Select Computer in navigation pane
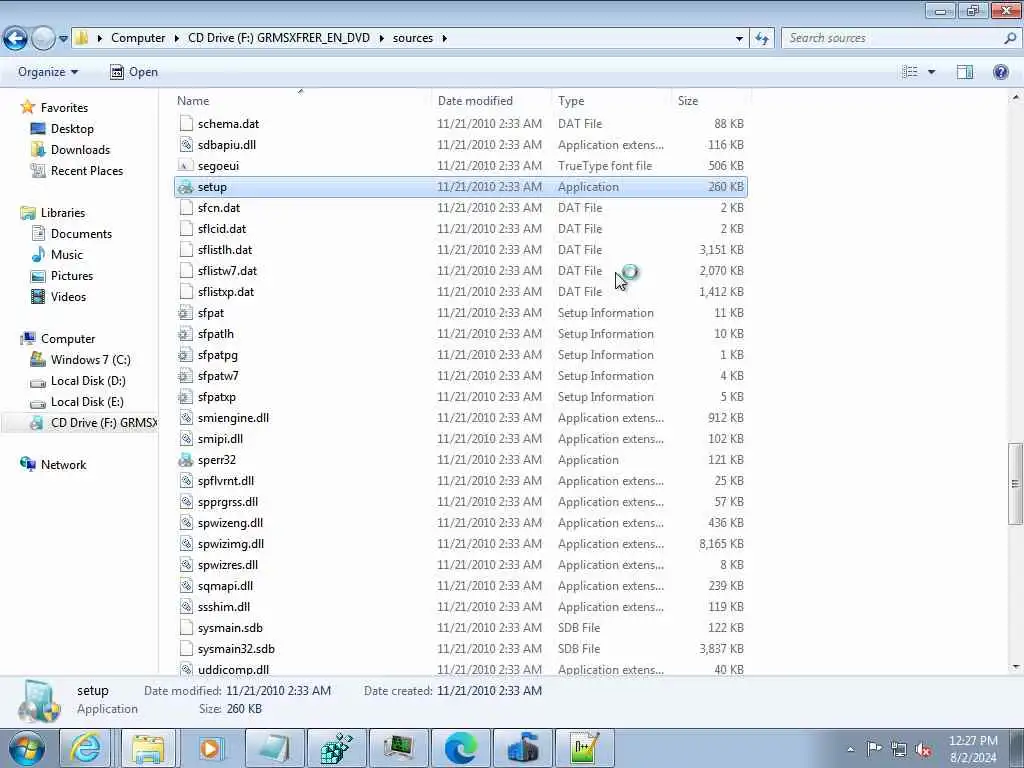1024x768 pixels. [x=68, y=339]
